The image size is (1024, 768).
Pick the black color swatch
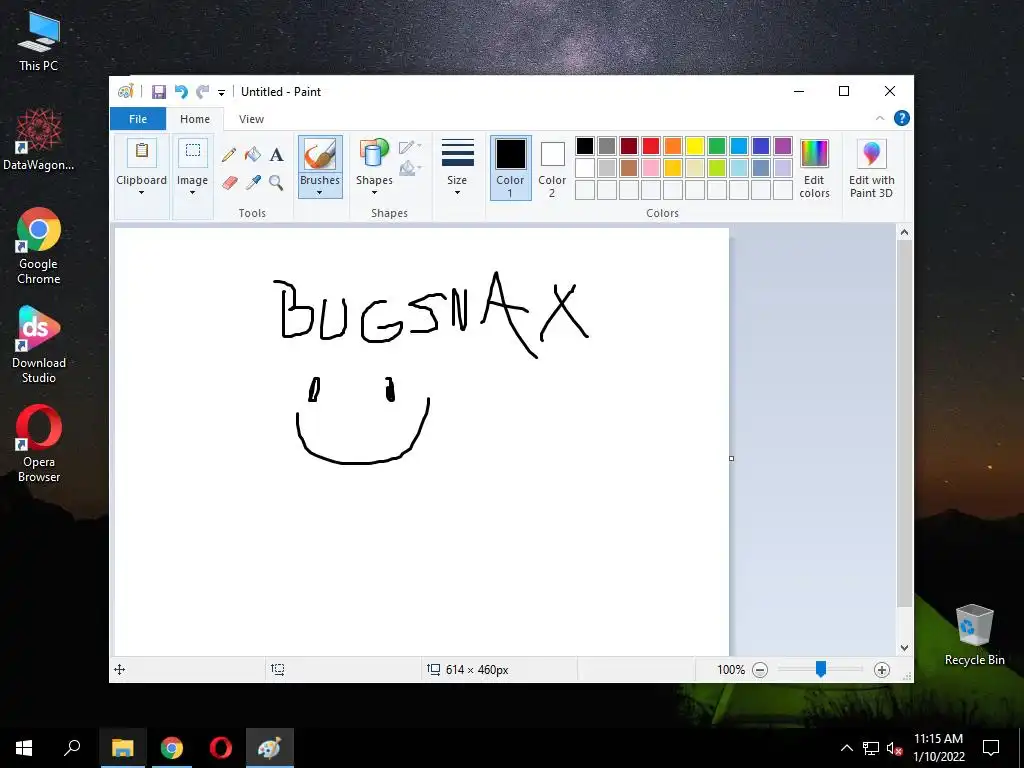pos(585,146)
